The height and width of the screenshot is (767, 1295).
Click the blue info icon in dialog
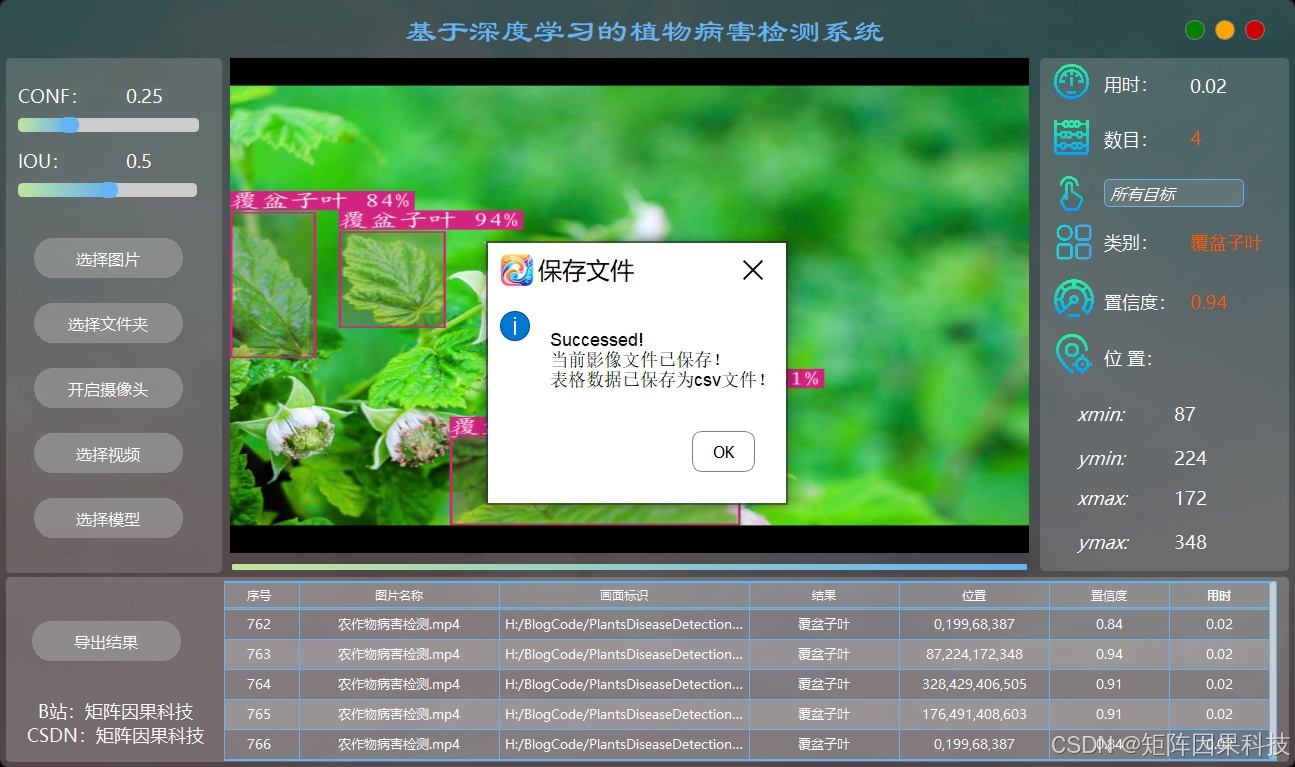514,326
